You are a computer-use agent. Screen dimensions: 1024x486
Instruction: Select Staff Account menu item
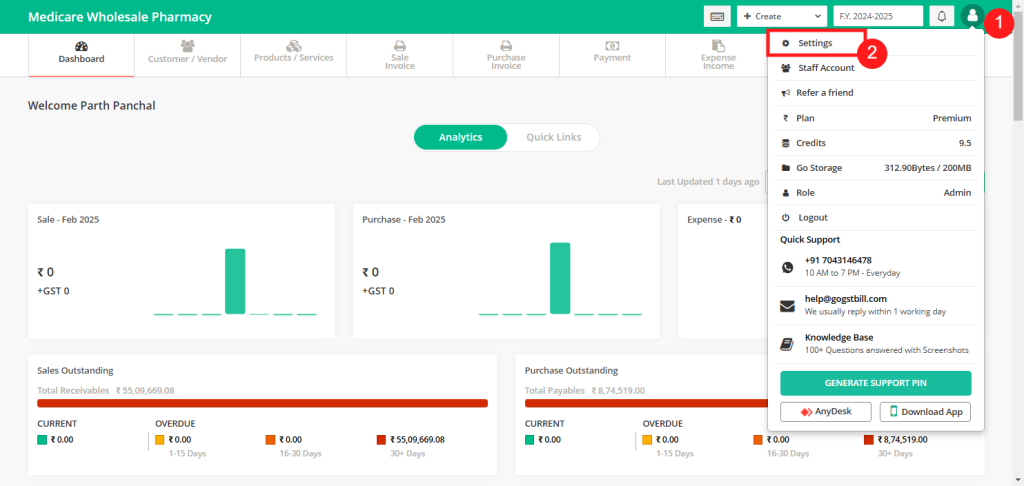point(825,68)
